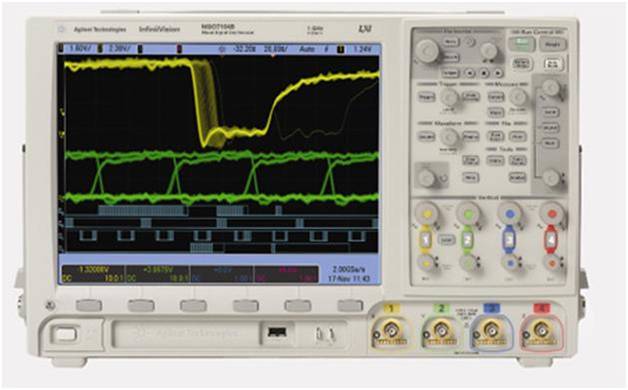Click the power button at bottom left
This screenshot has width=628, height=390.
click(x=65, y=334)
